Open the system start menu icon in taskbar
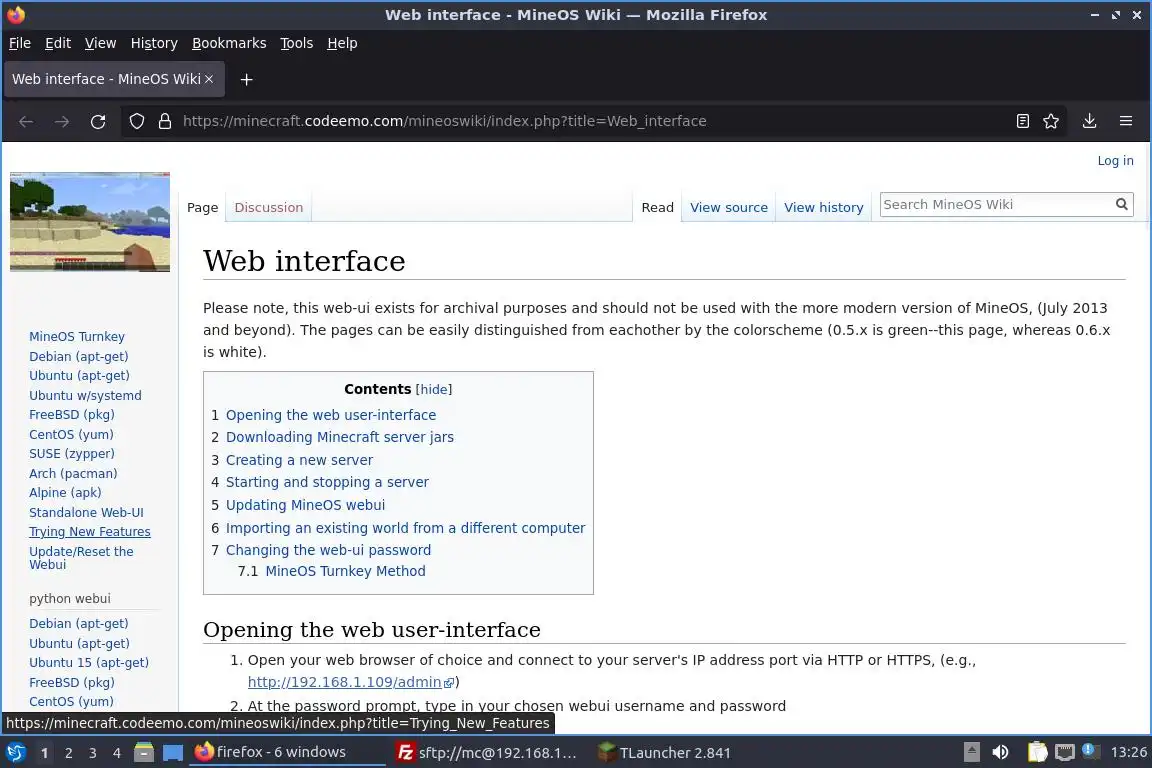The width and height of the screenshot is (1152, 768). [x=15, y=753]
